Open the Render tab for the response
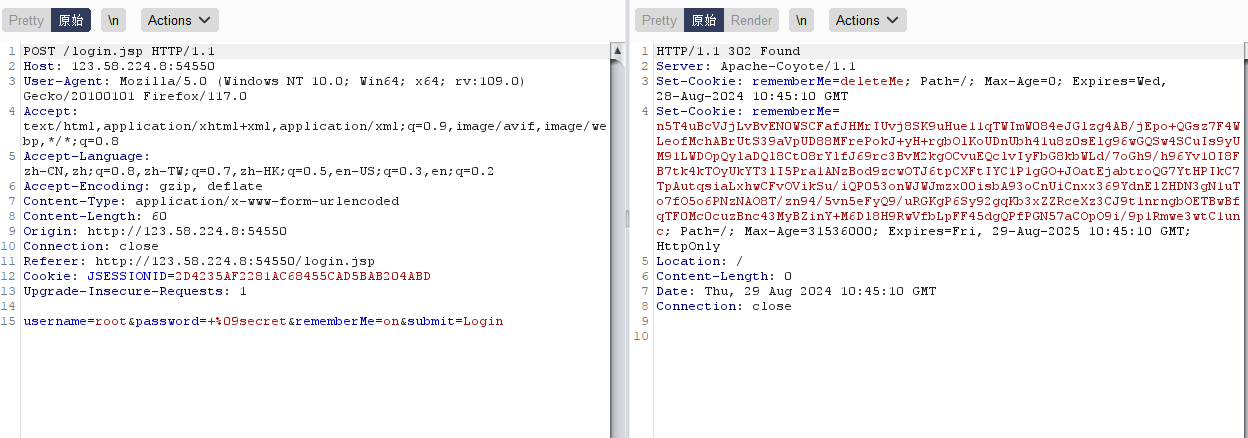The image size is (1248, 438). point(751,20)
